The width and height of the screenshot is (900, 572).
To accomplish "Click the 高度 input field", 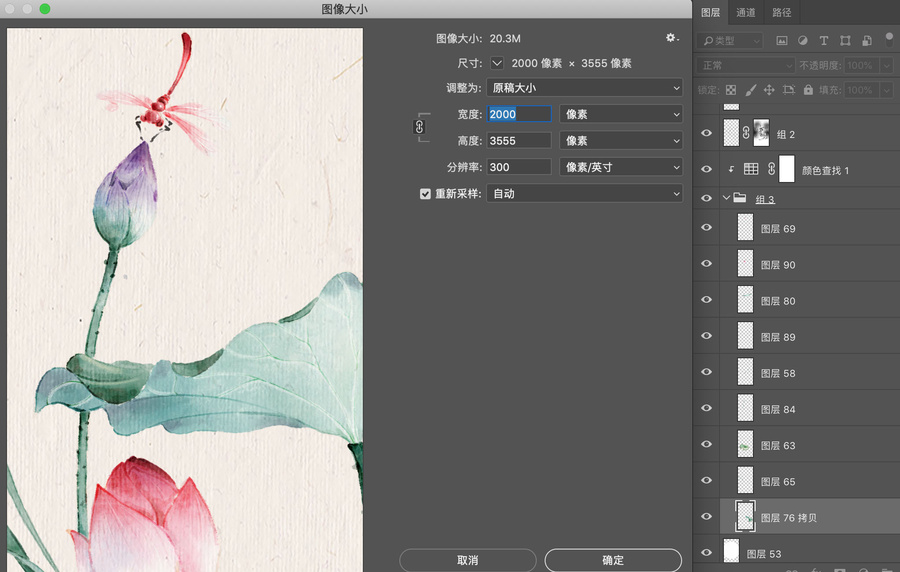I will (x=519, y=141).
